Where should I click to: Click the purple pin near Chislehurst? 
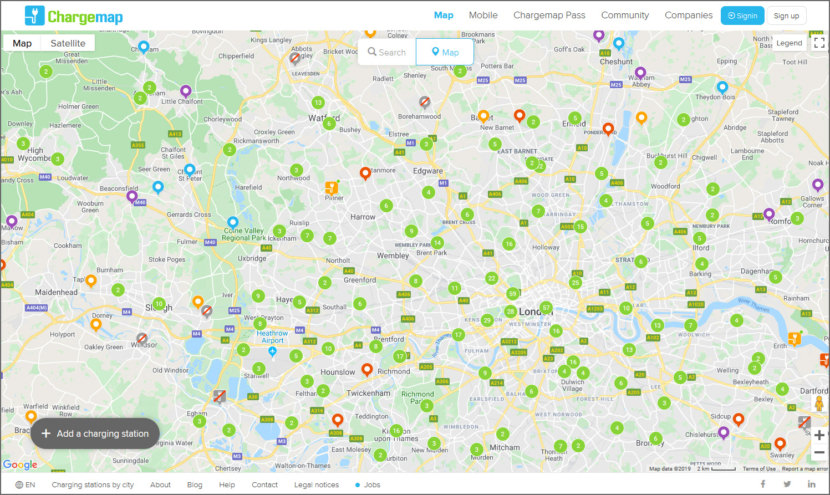723,433
